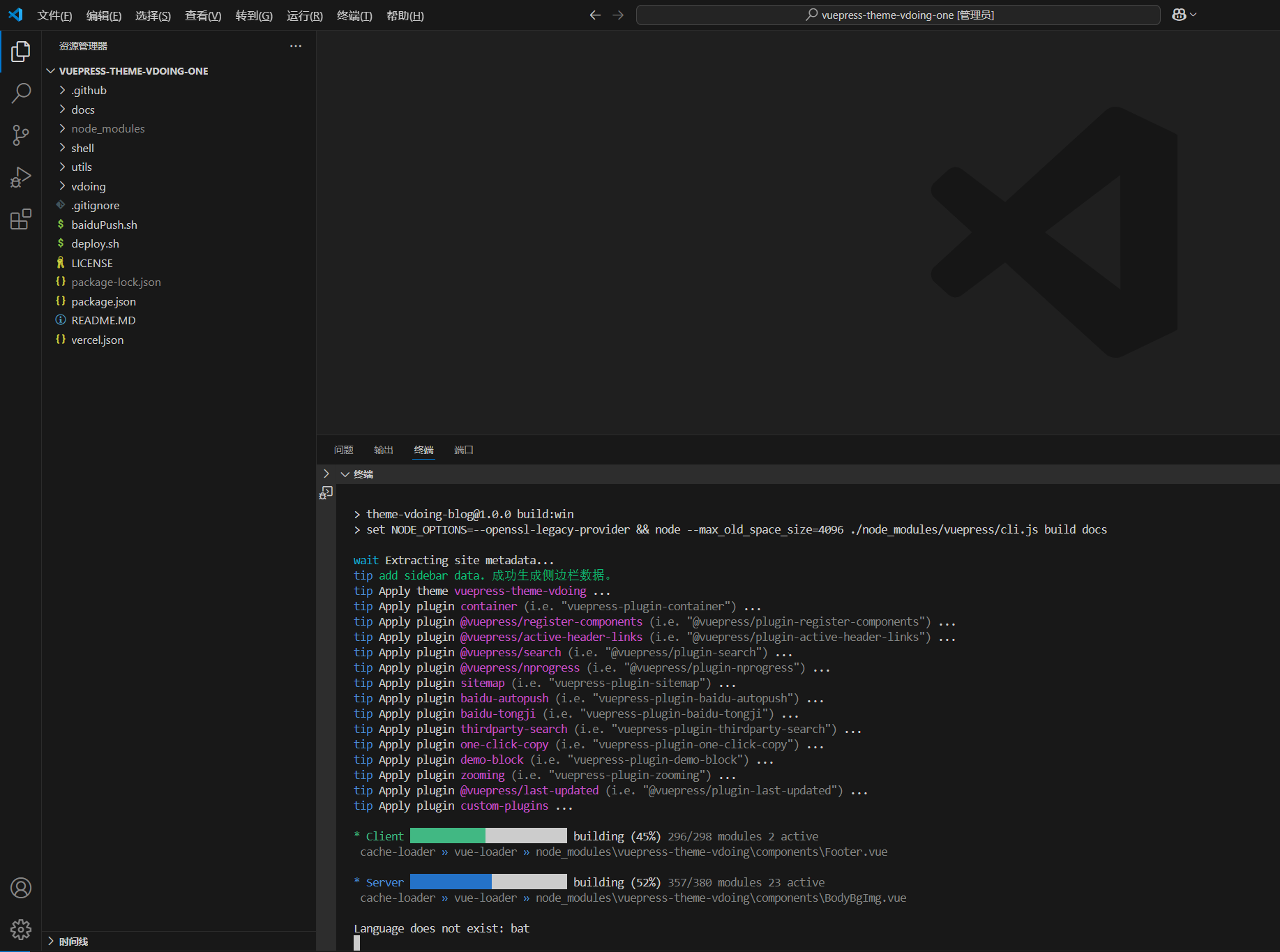Expand the 时间线 timeline section
This screenshot has height=952, width=1280.
coord(51,942)
